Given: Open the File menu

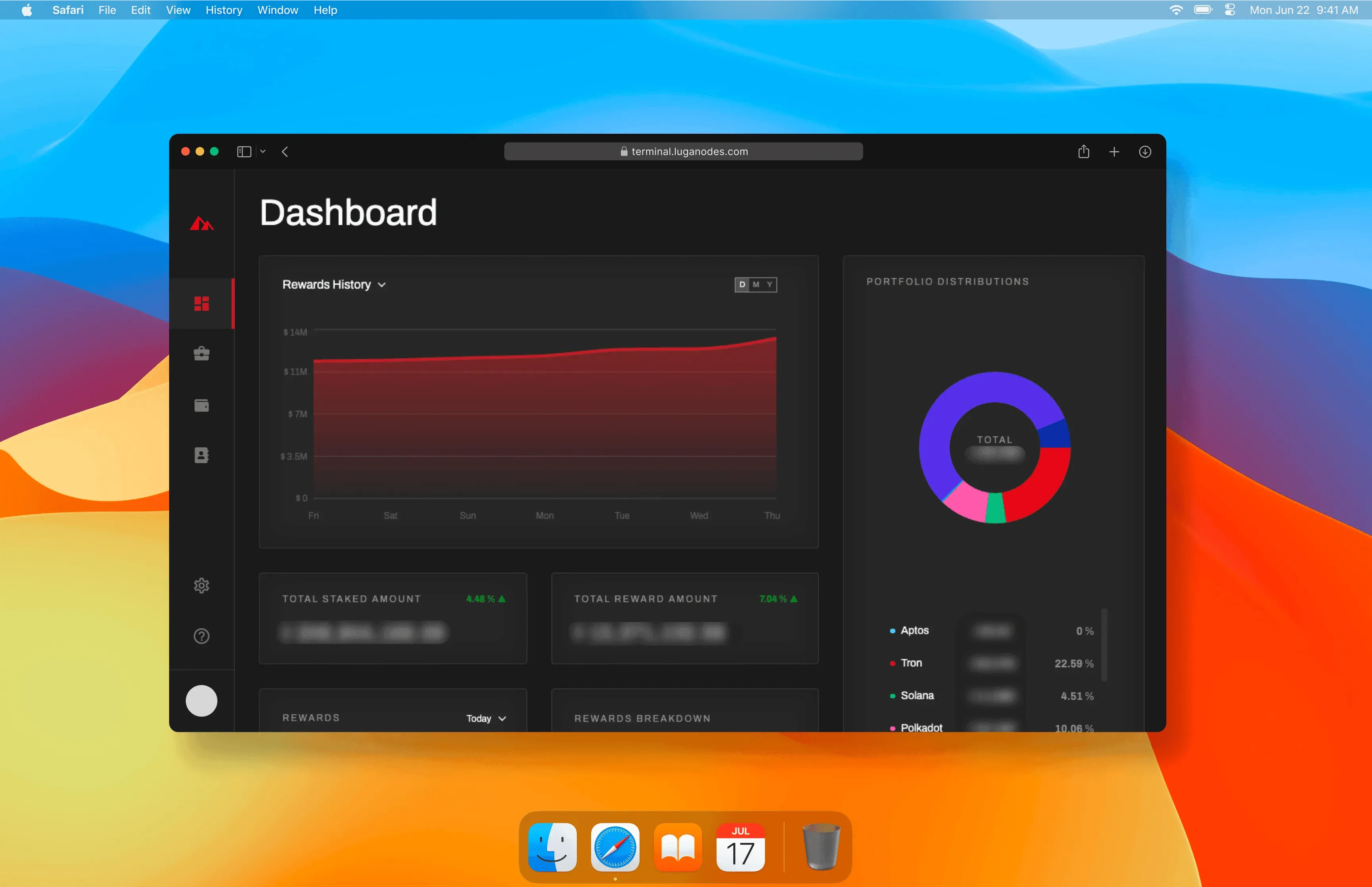Looking at the screenshot, I should click(x=107, y=10).
